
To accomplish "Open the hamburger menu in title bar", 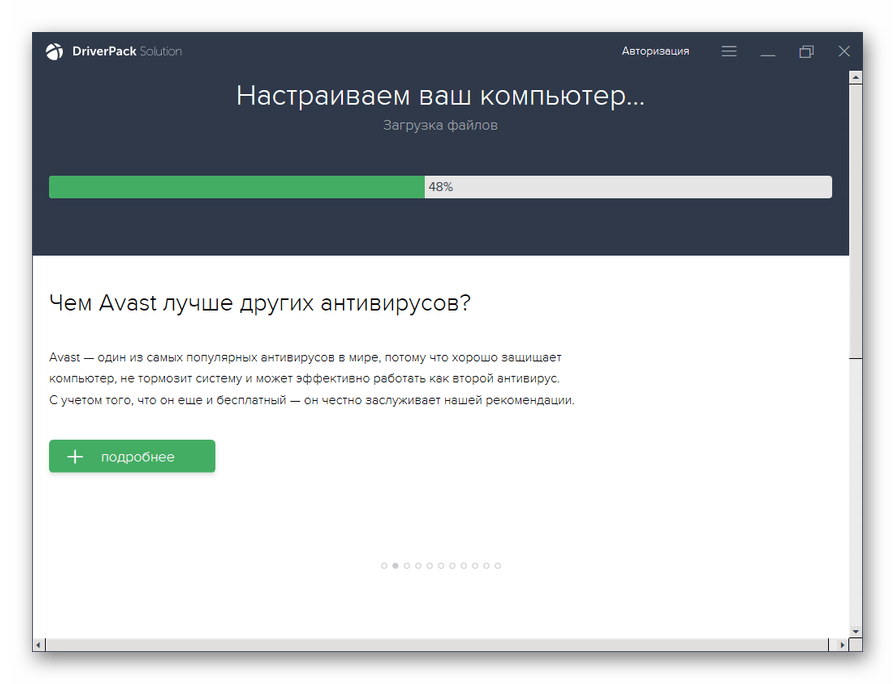I will (x=729, y=51).
